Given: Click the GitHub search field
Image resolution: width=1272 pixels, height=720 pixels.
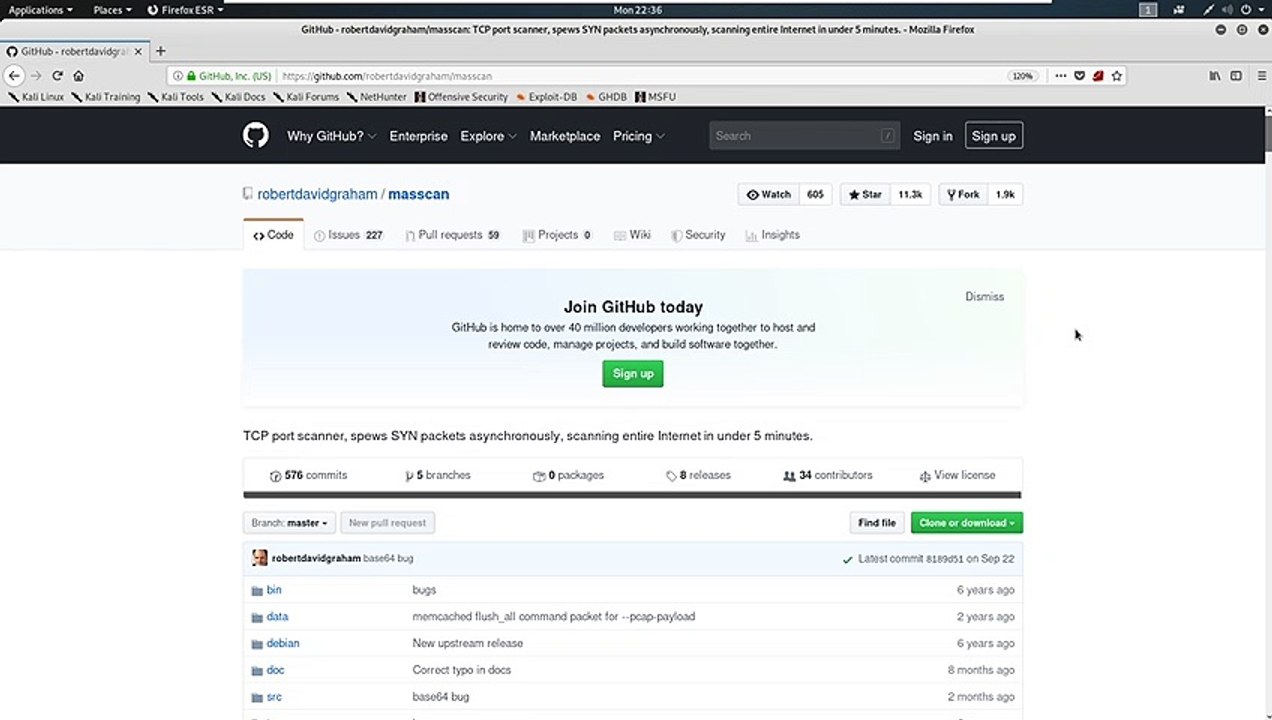Looking at the screenshot, I should pos(804,136).
